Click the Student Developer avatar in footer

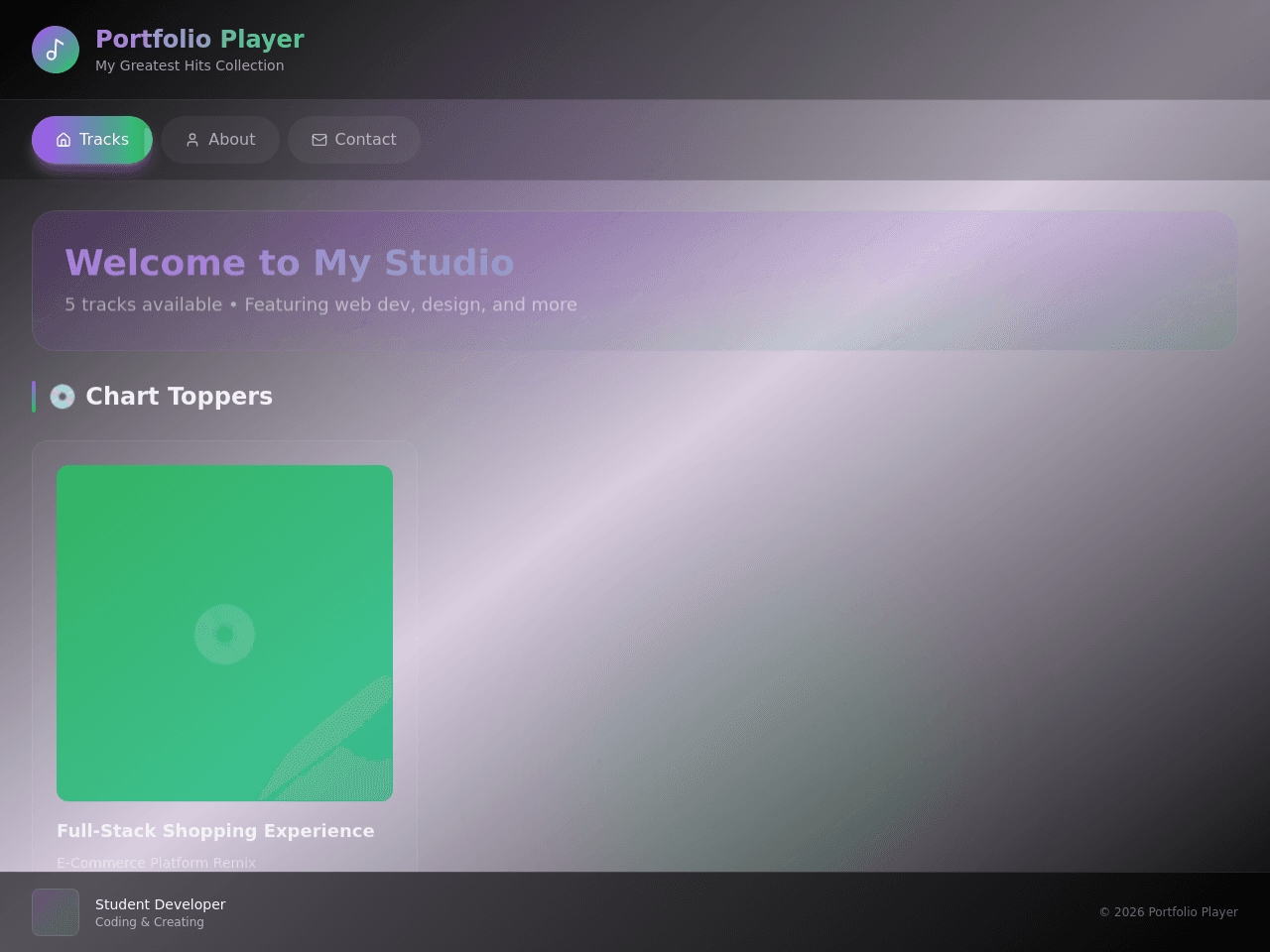coord(56,912)
